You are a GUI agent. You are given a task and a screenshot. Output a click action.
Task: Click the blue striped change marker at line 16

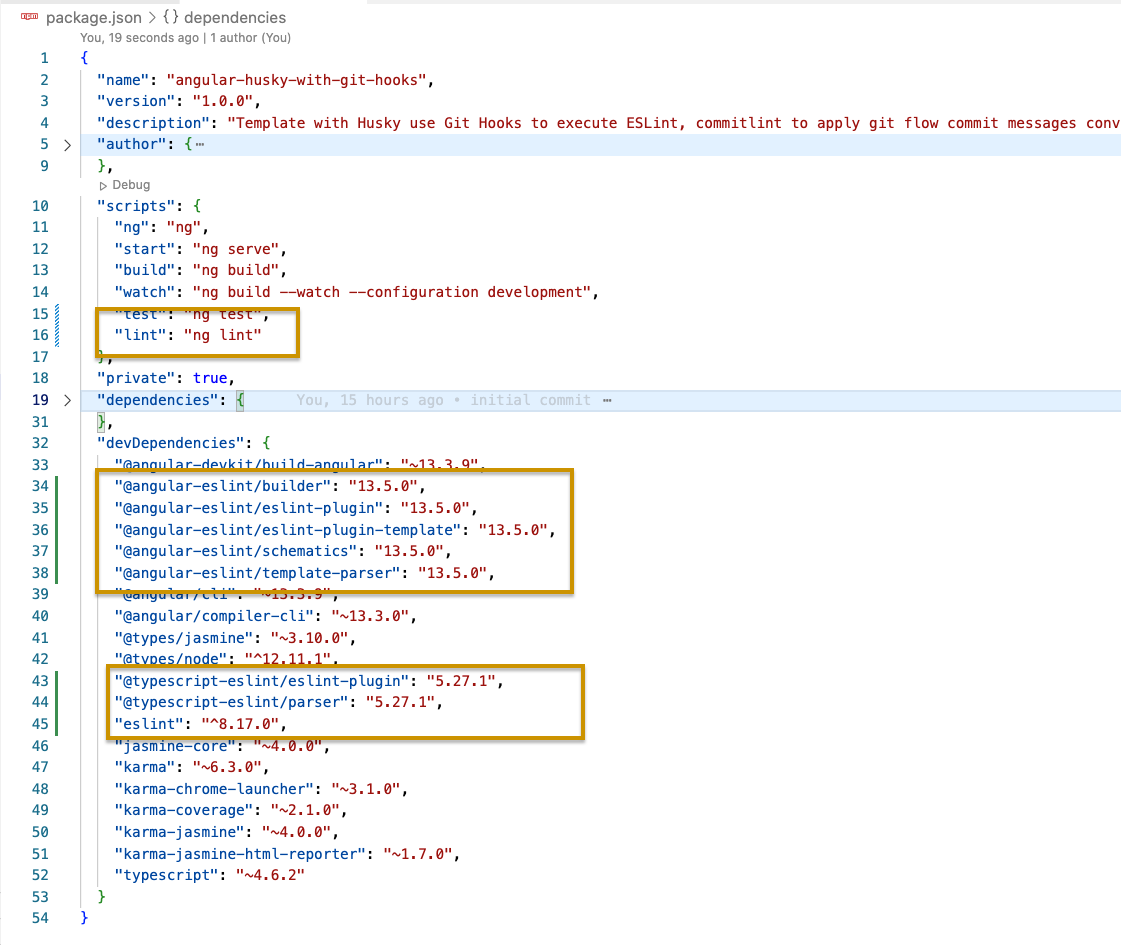[x=58, y=335]
